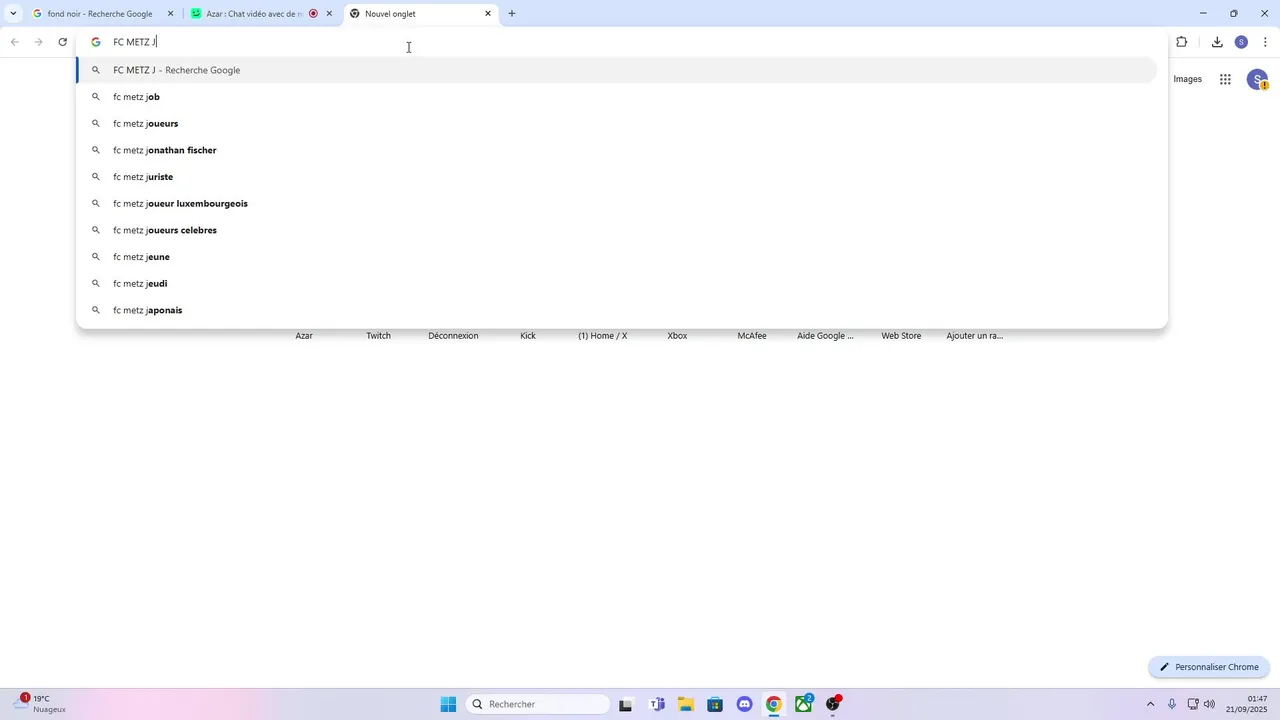This screenshot has height=720, width=1280.
Task: Open Task View from the taskbar
Action: (x=625, y=704)
